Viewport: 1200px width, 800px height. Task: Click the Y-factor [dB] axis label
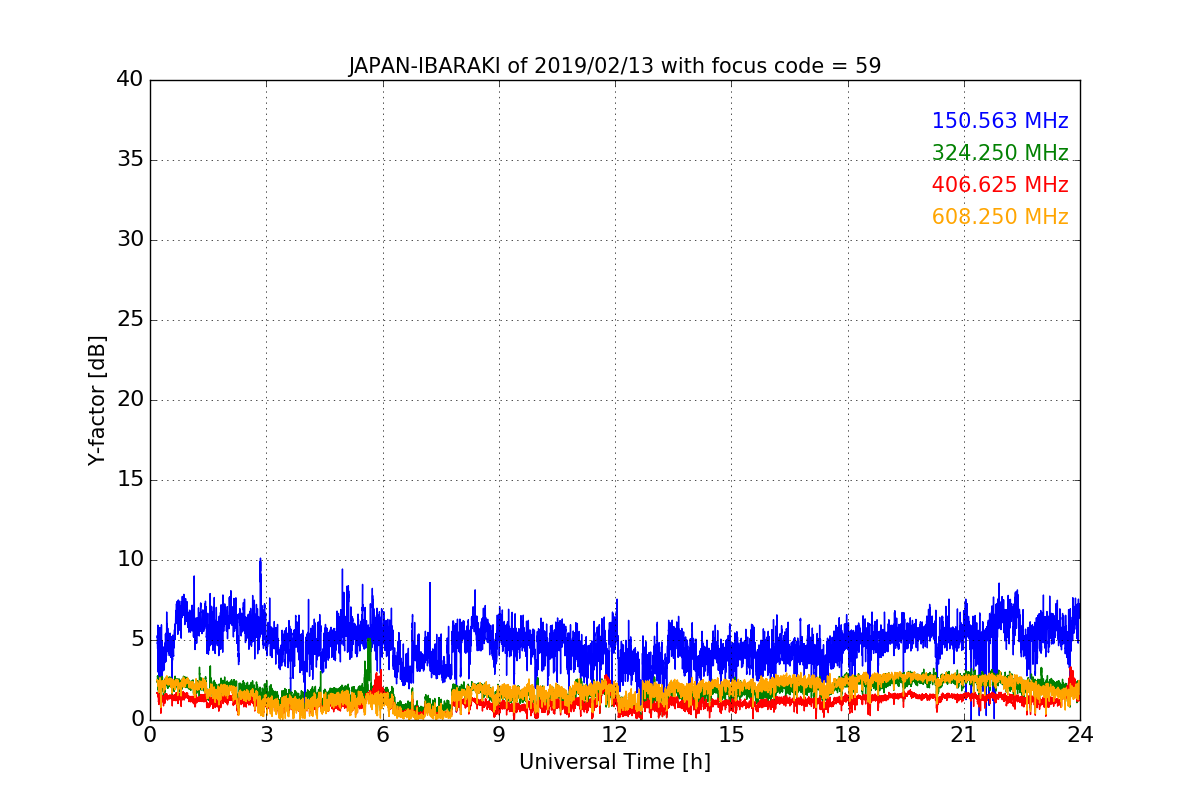(x=96, y=400)
